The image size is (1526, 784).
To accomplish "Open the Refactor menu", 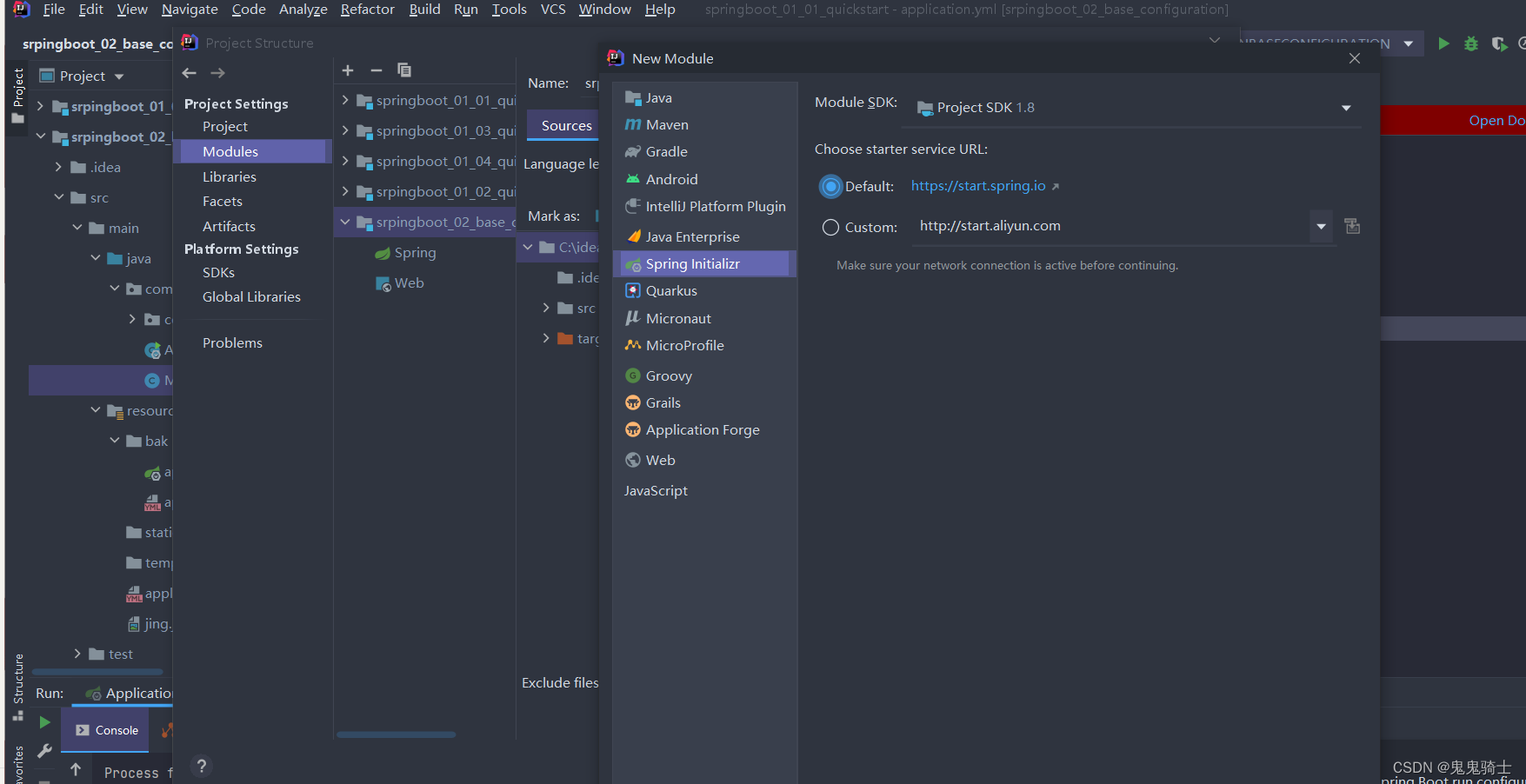I will 368,10.
